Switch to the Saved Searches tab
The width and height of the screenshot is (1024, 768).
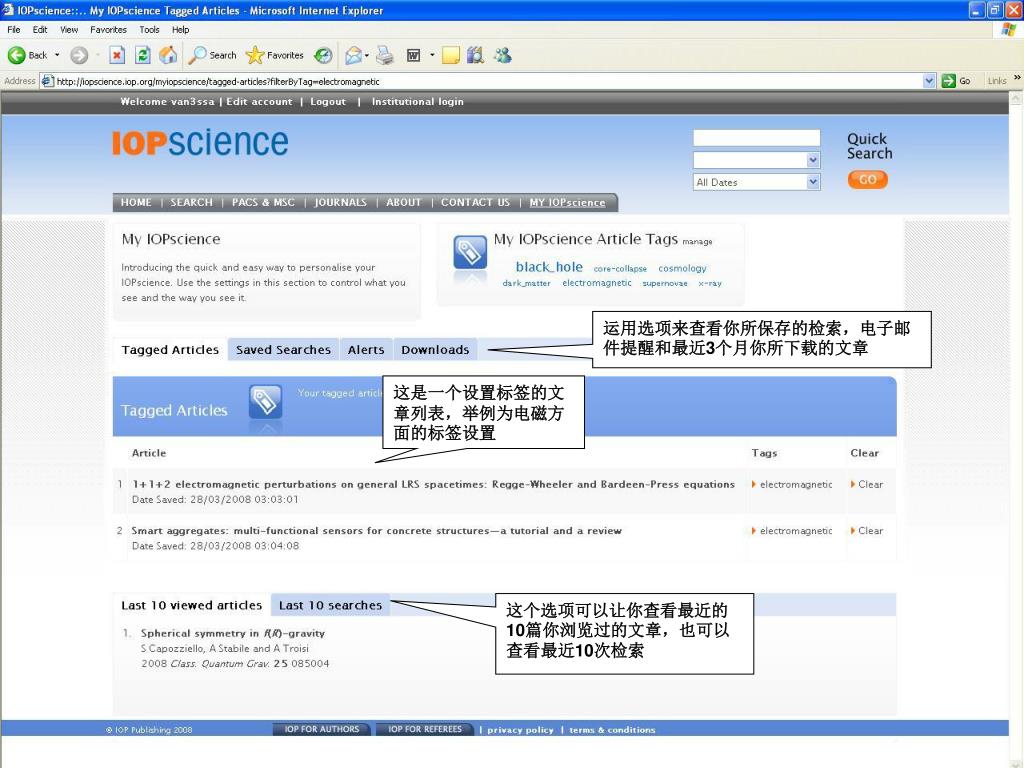point(283,349)
